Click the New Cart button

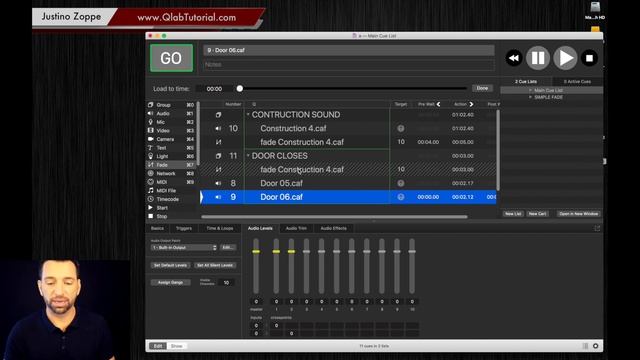537,214
